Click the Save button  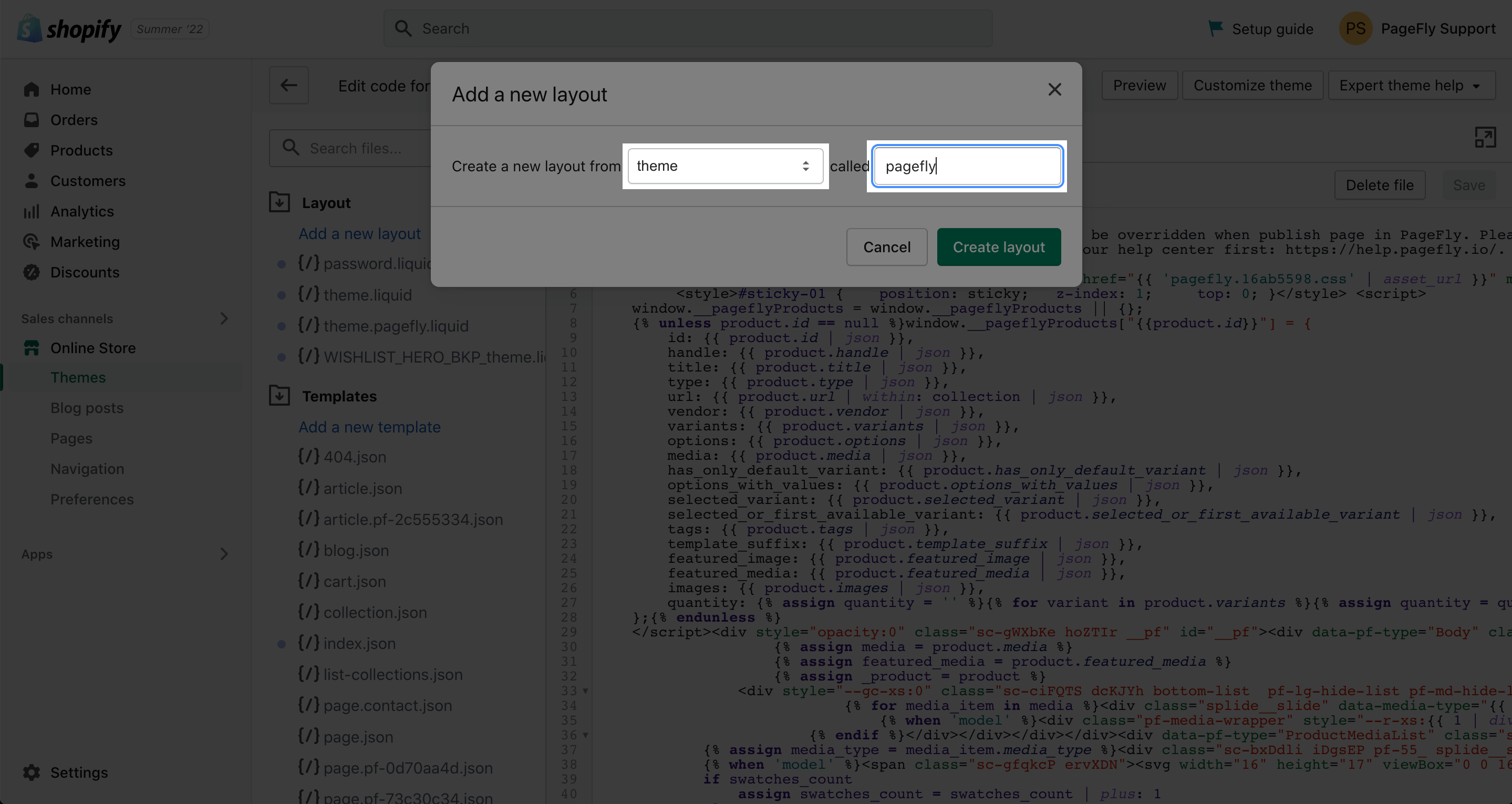tap(1468, 185)
